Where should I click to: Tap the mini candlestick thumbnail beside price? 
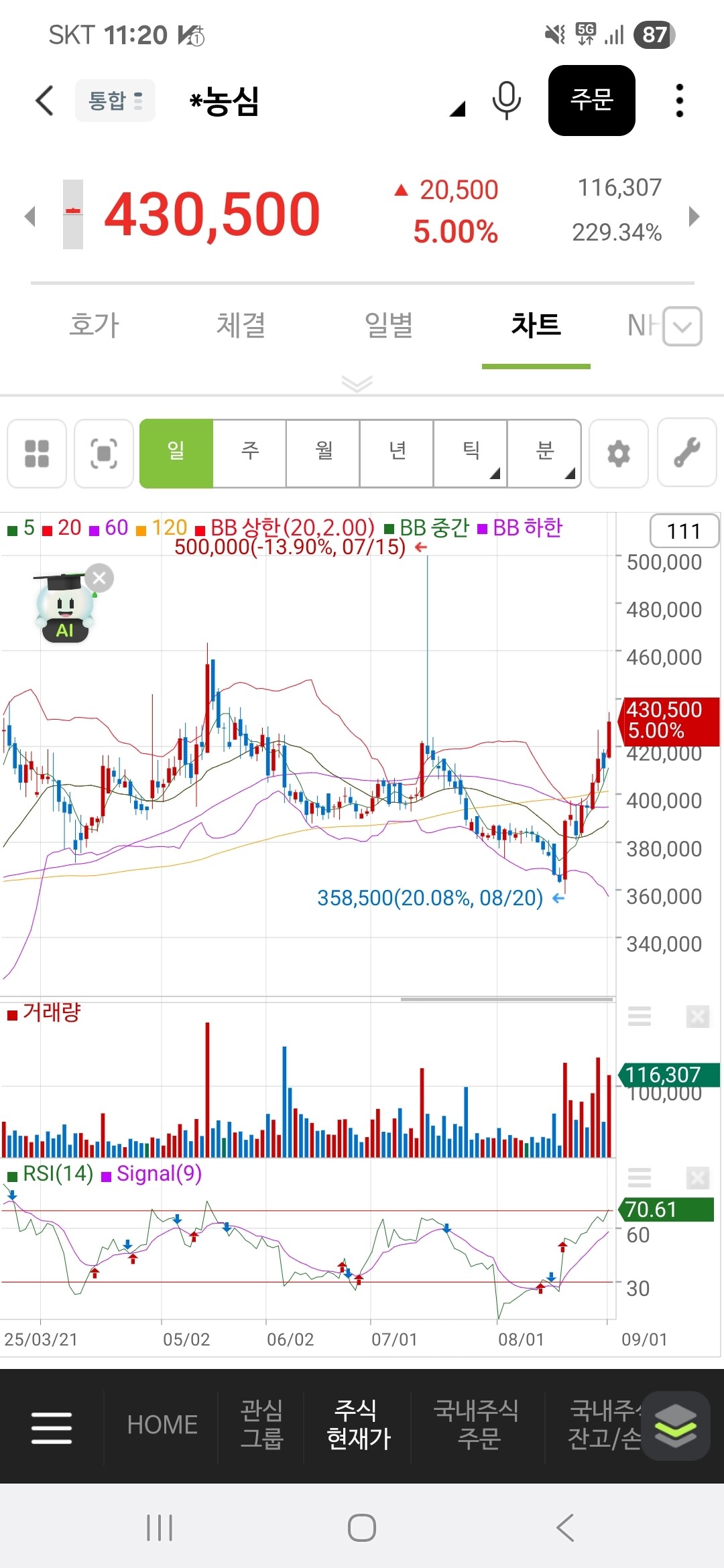point(73,214)
